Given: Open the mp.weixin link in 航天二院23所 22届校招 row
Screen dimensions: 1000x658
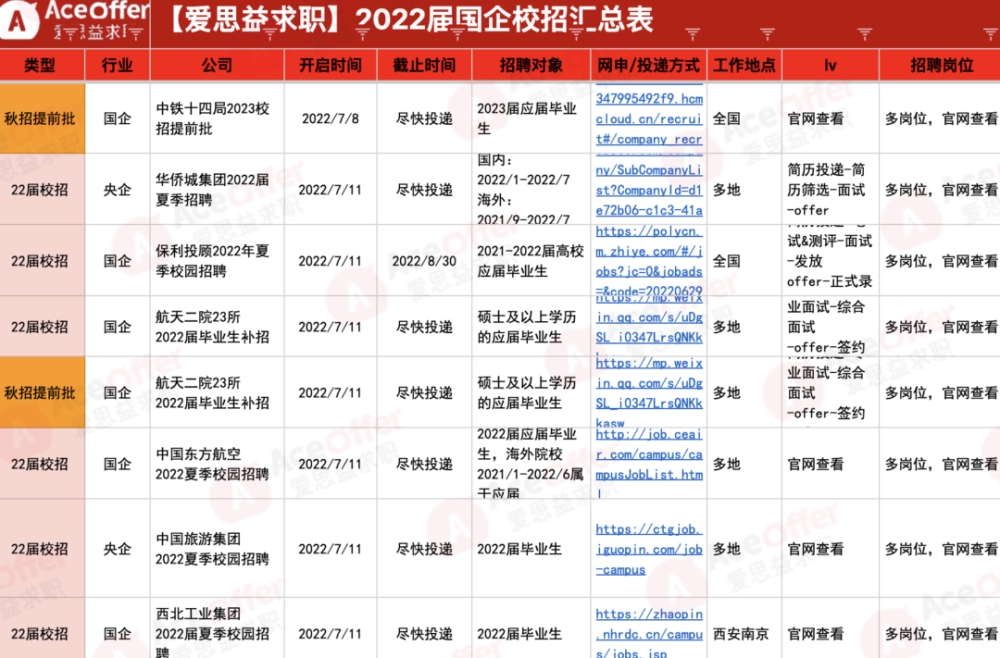Looking at the screenshot, I should [649, 326].
